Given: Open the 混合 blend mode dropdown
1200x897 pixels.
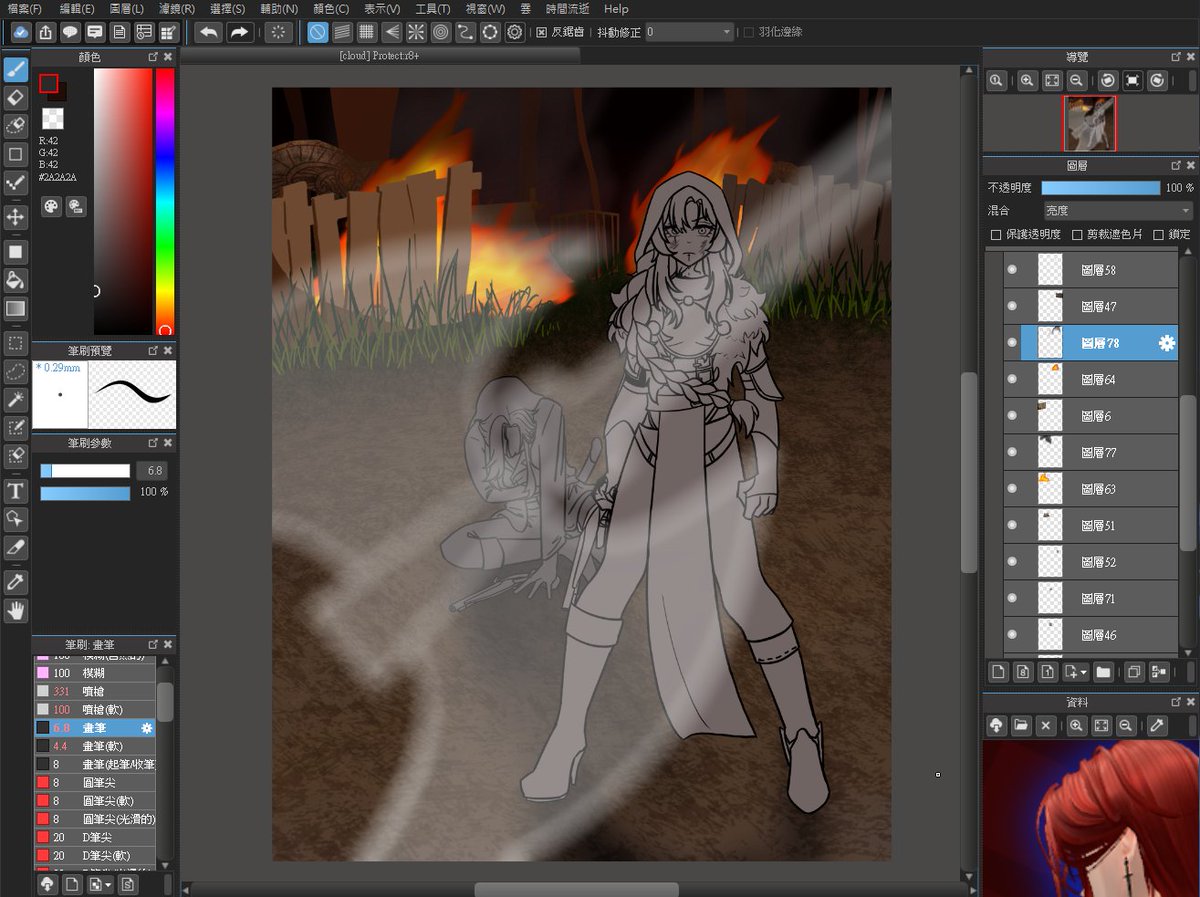Looking at the screenshot, I should [x=1118, y=211].
